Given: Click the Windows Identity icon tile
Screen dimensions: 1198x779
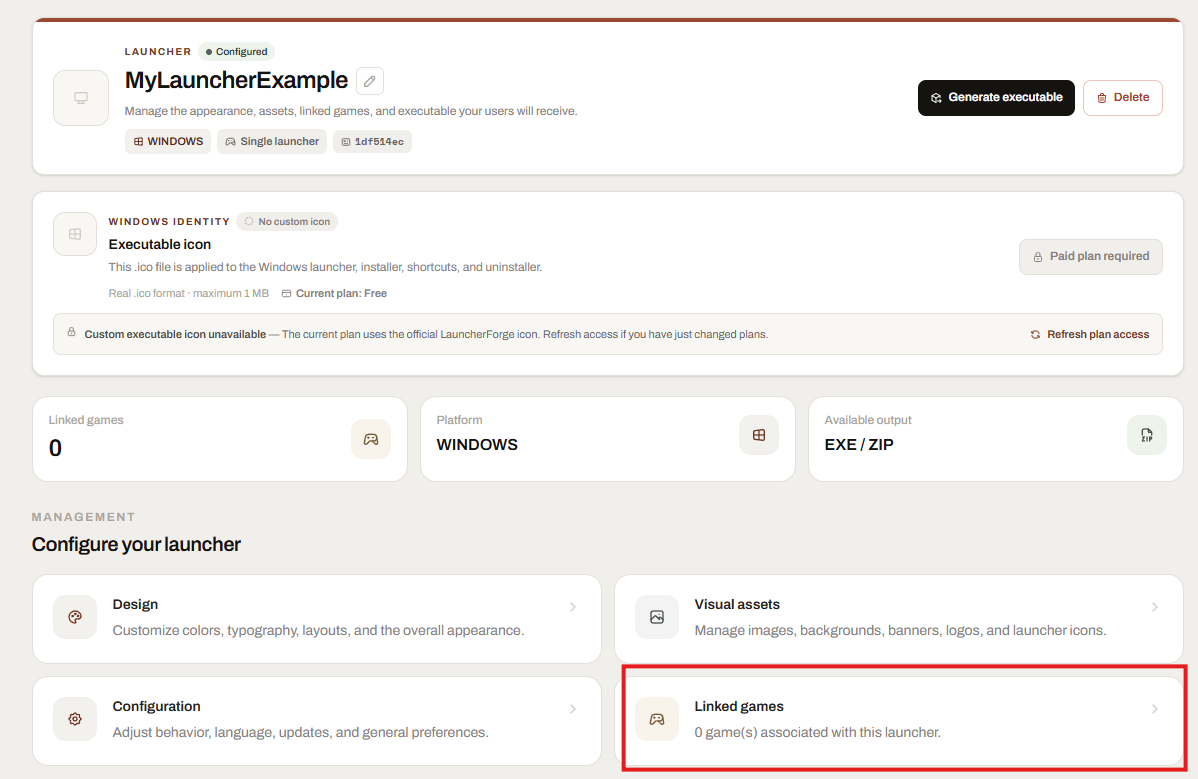Looking at the screenshot, I should pyautogui.click(x=75, y=234).
